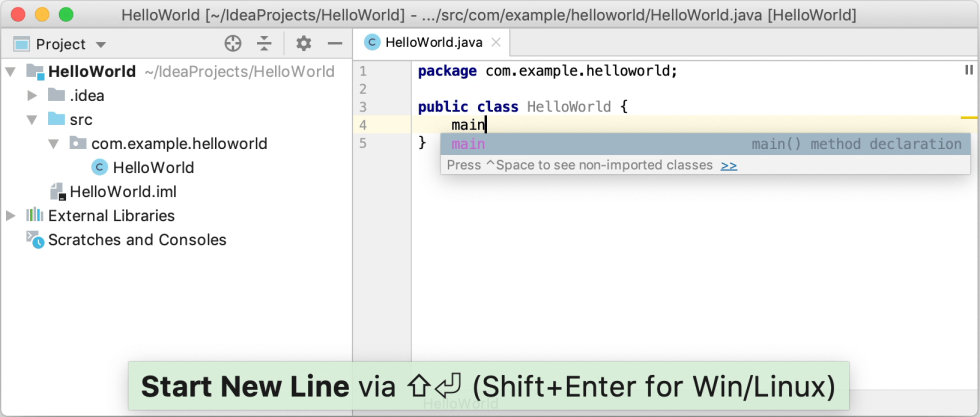Viewport: 980px width, 417px height.
Task: Click the >> link in completion hint
Action: 729,165
